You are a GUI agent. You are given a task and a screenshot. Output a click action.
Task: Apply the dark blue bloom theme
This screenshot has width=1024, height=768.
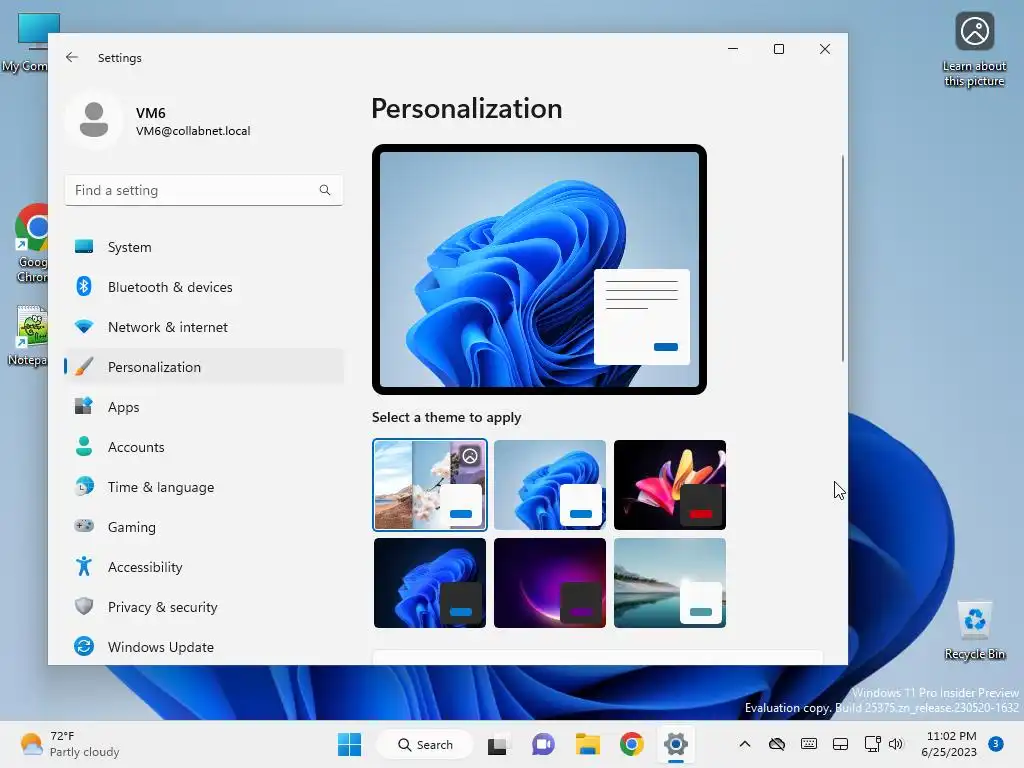coord(430,583)
